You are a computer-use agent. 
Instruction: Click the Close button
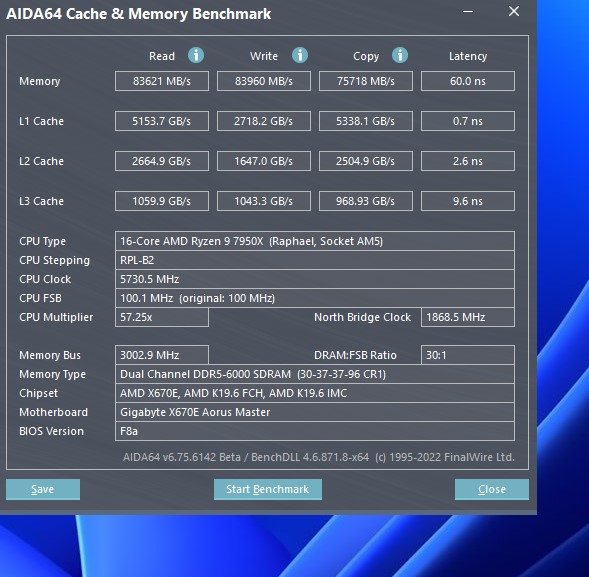click(492, 489)
